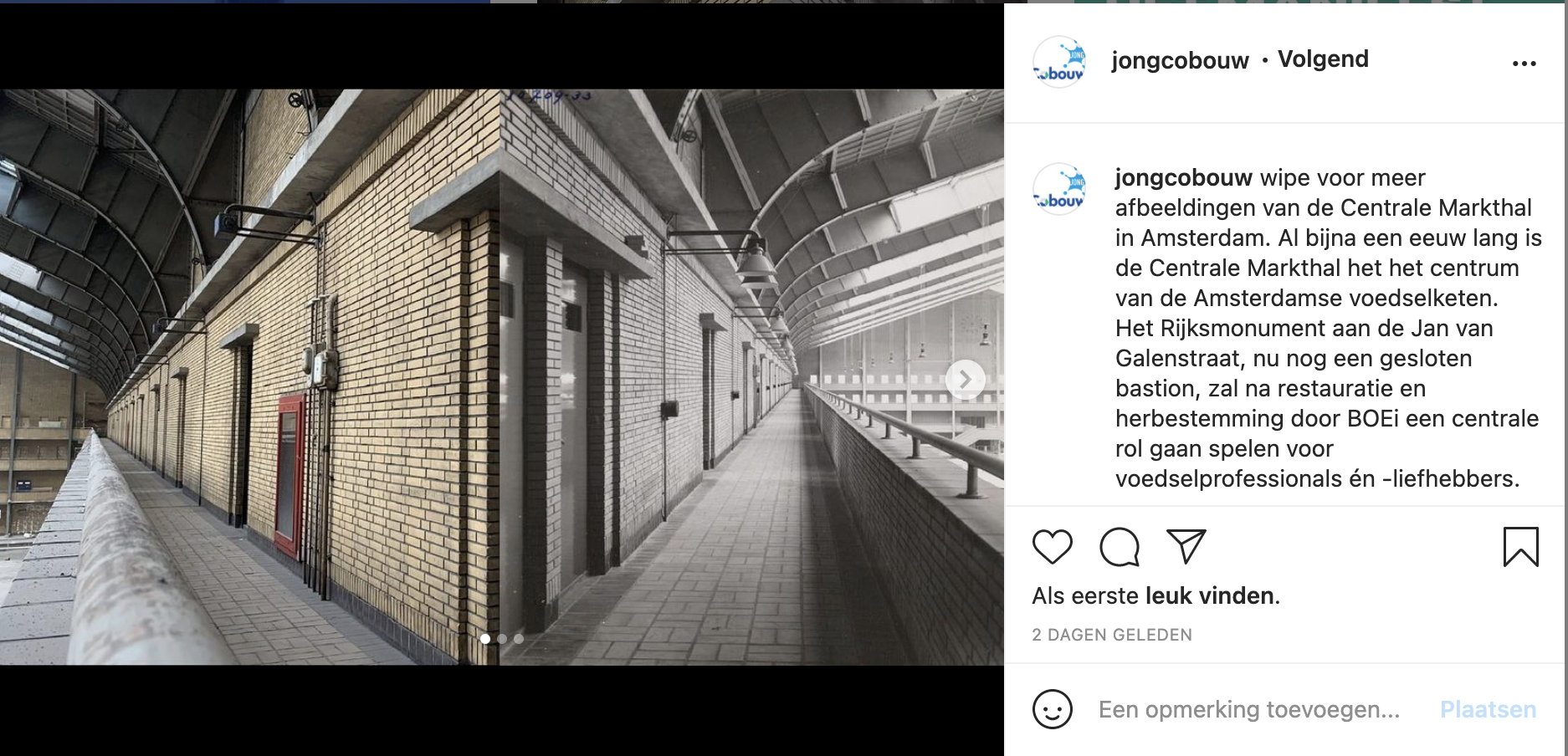The image size is (1568, 756).
Task: Click the comment speech bubble icon
Action: 1119,547
